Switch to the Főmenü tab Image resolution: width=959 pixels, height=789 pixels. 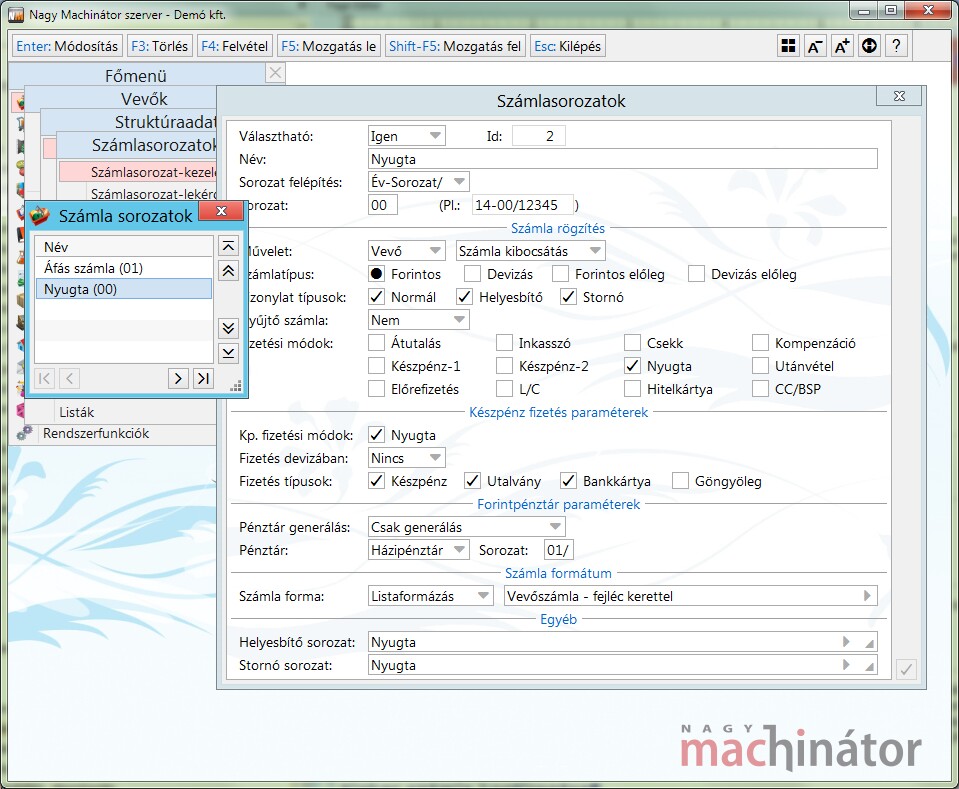coord(135,75)
